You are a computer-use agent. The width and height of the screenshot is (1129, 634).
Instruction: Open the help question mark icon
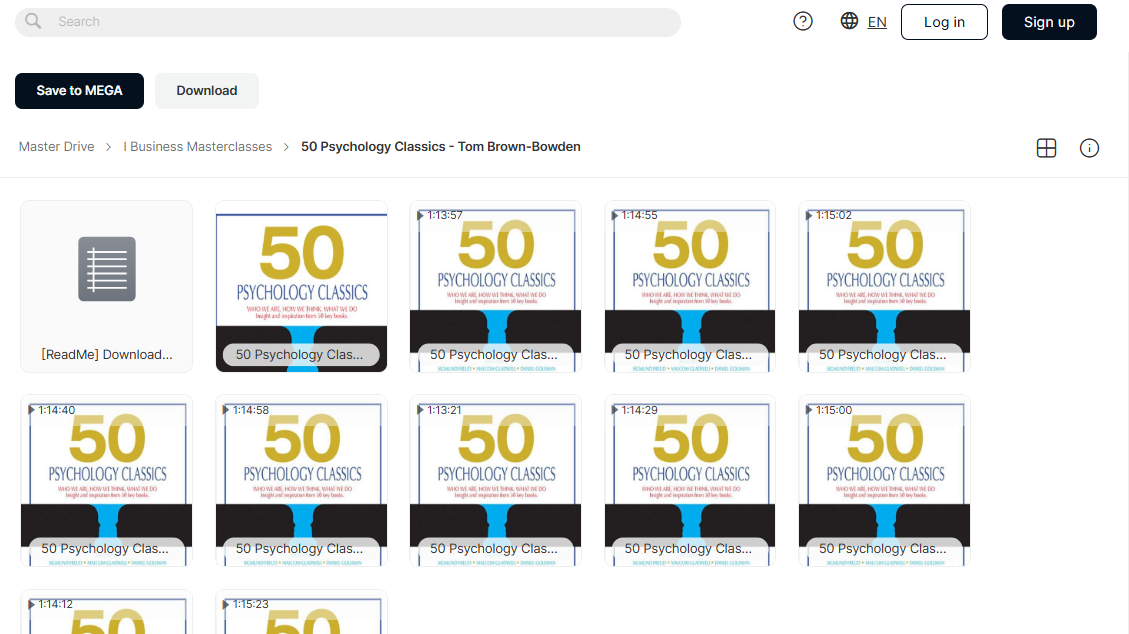point(803,22)
